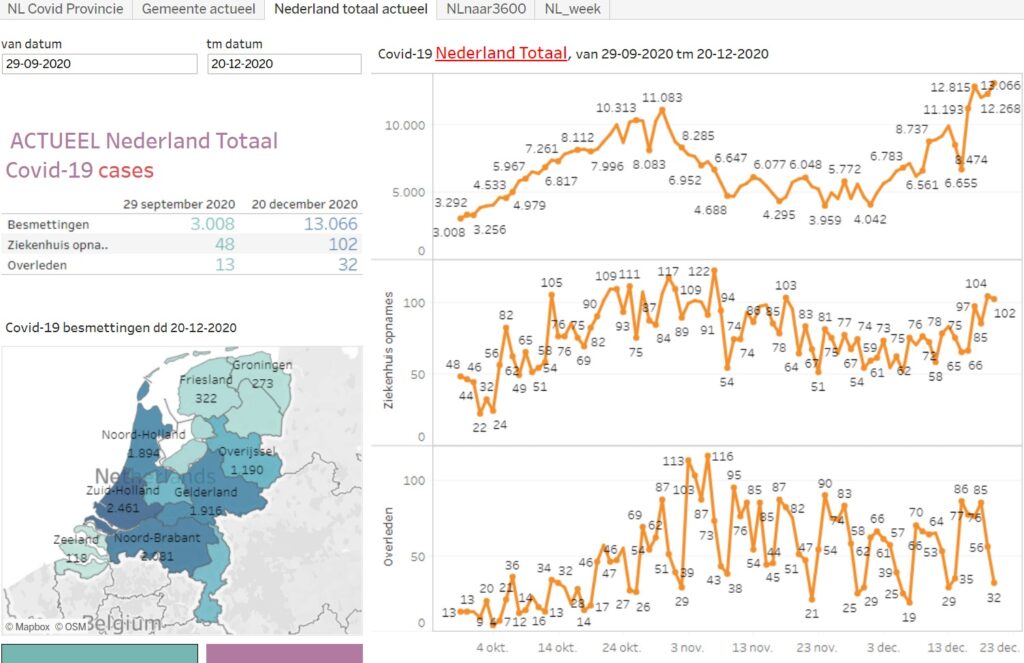Click the 'van datum' date input field
1024x663 pixels.
99,63
